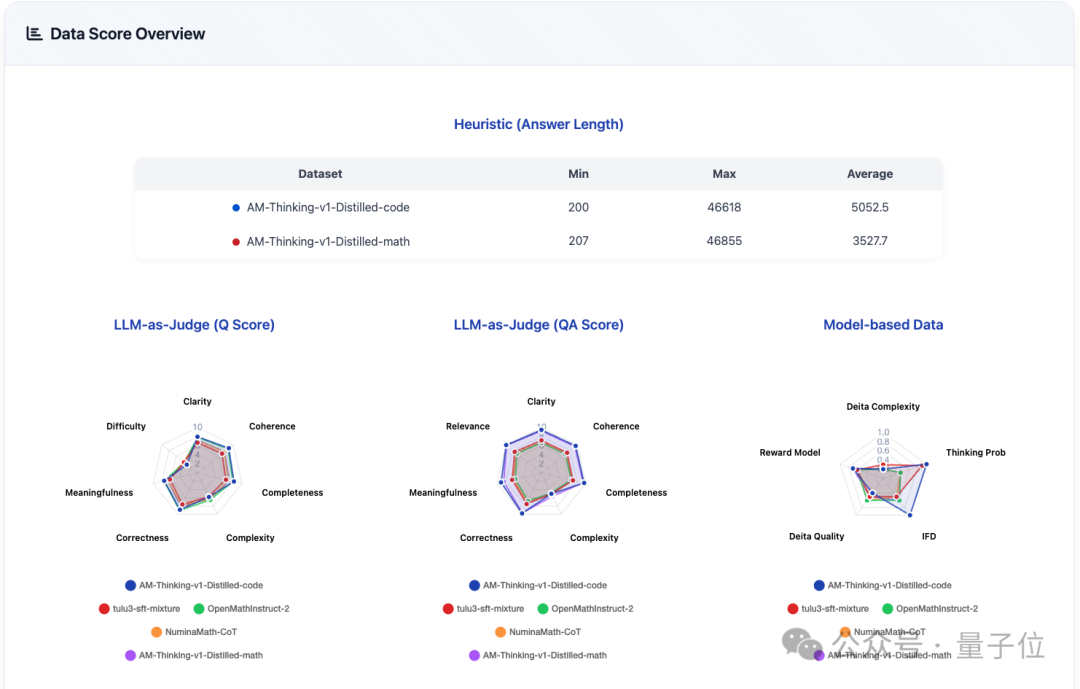Click the Model-based Data title

pos(883,325)
